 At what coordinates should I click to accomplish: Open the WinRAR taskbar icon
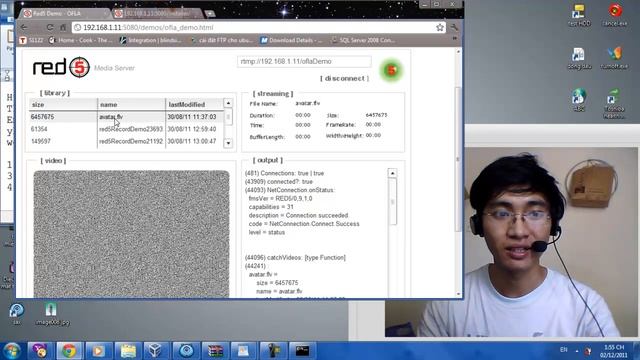pyautogui.click(x=215, y=351)
